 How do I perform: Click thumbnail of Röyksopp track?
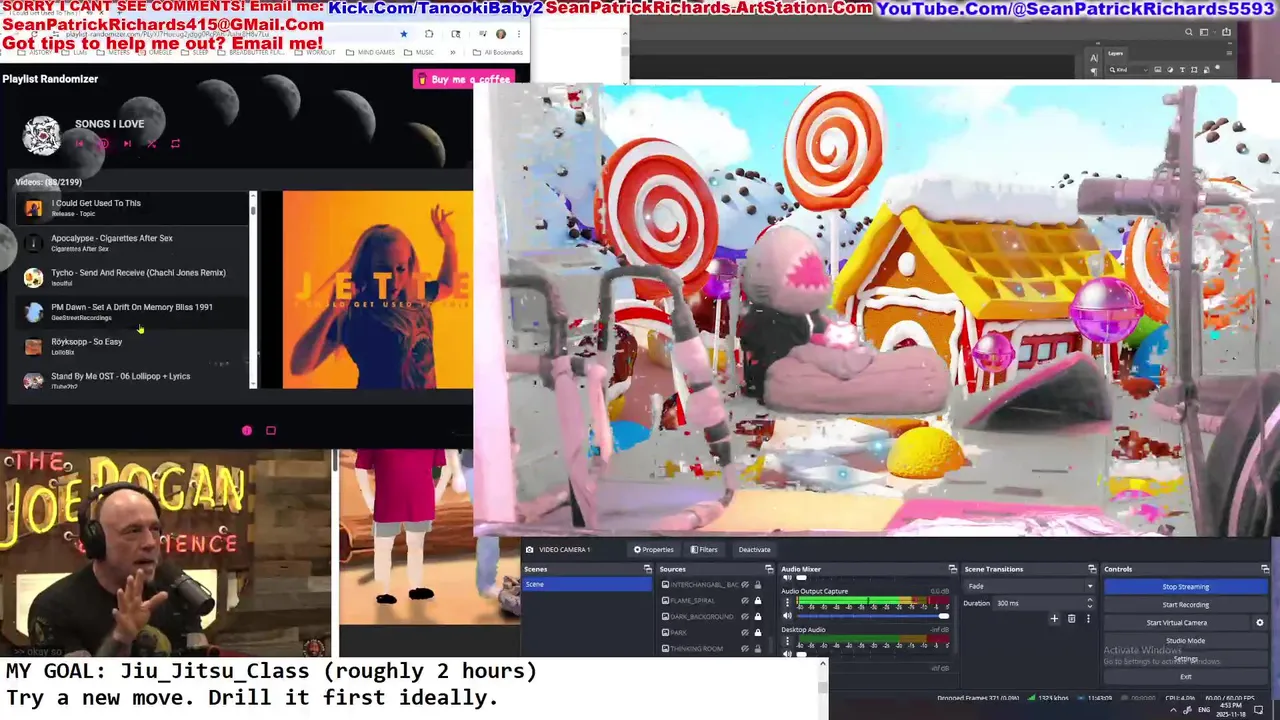pos(34,347)
